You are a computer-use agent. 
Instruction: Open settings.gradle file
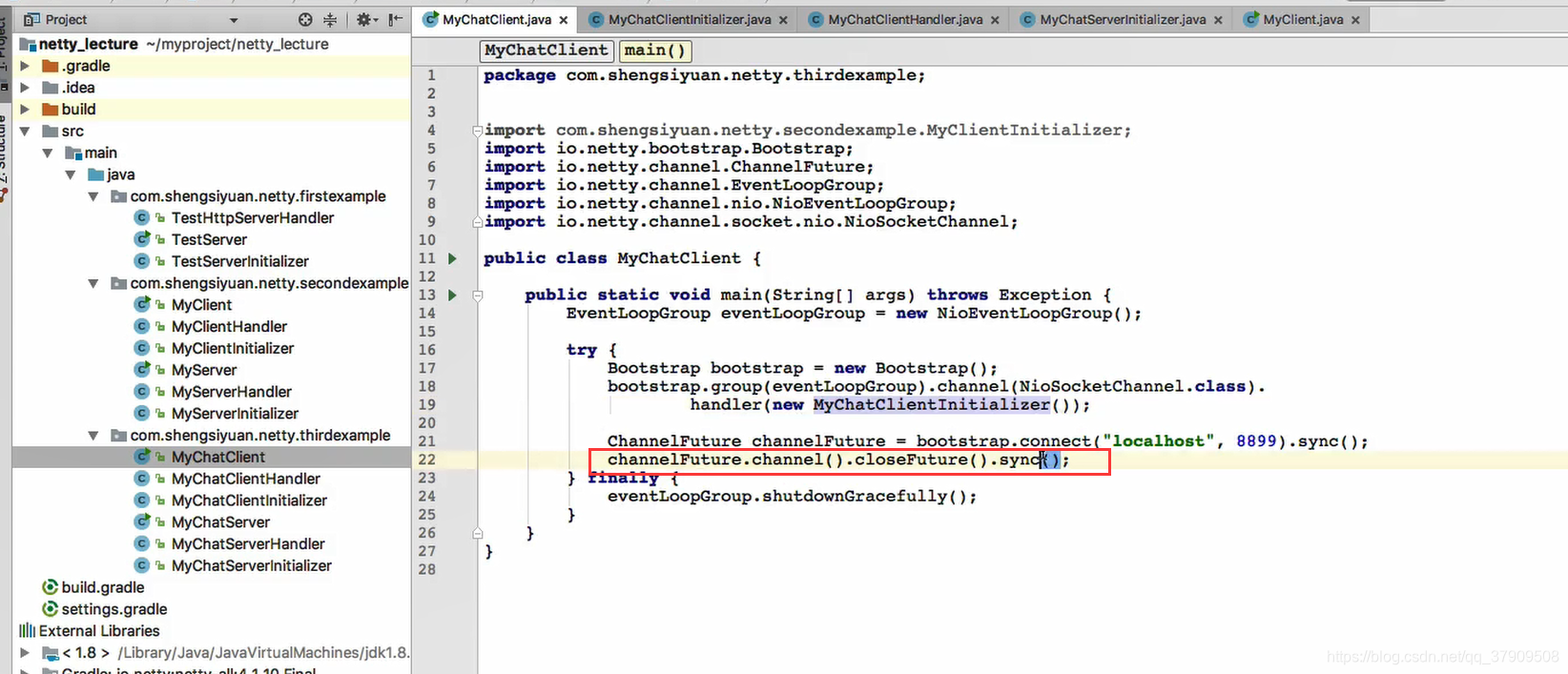(114, 610)
